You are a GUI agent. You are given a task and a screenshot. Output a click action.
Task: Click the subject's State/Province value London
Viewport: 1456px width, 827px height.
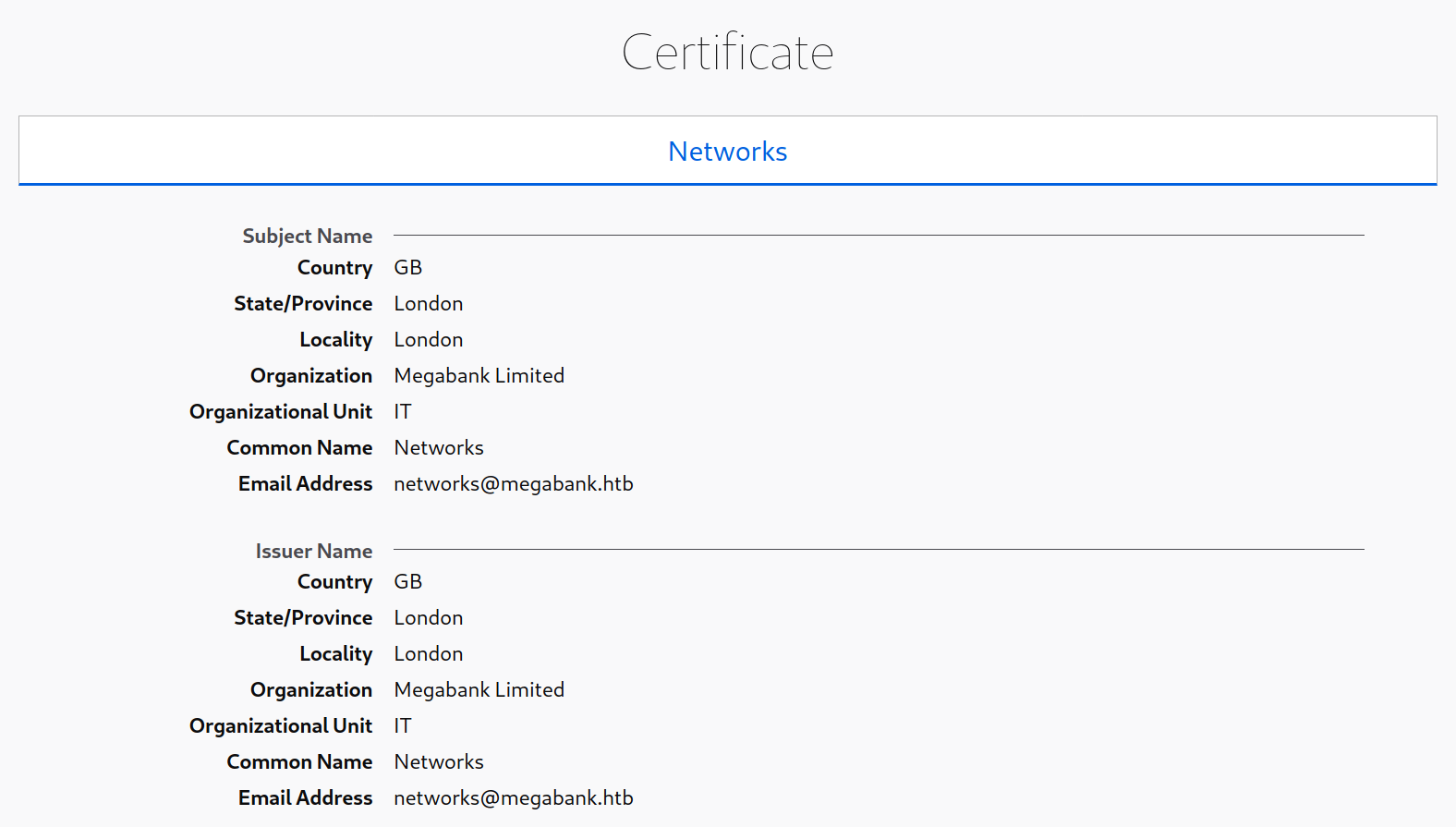[x=428, y=304]
